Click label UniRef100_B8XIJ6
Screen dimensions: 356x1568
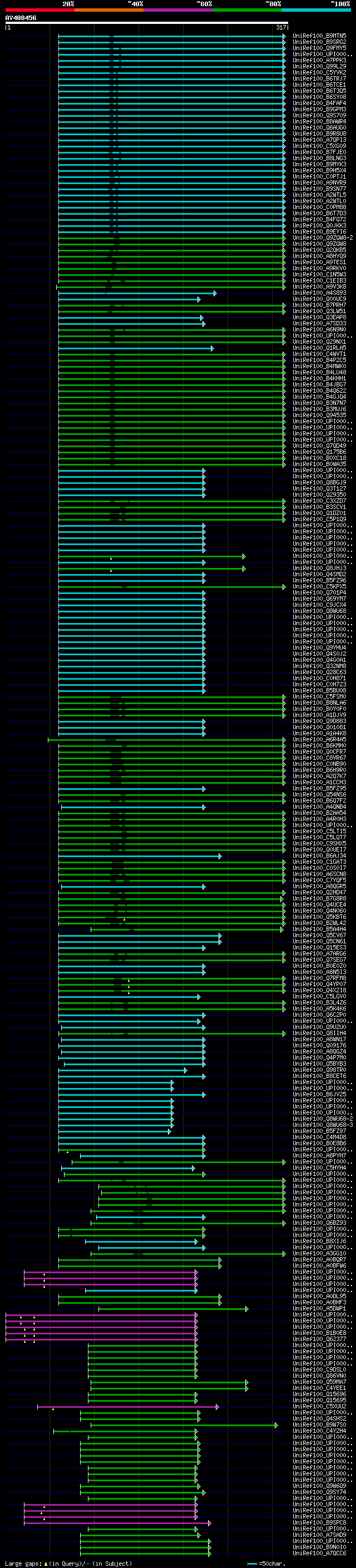[x=319, y=1240]
